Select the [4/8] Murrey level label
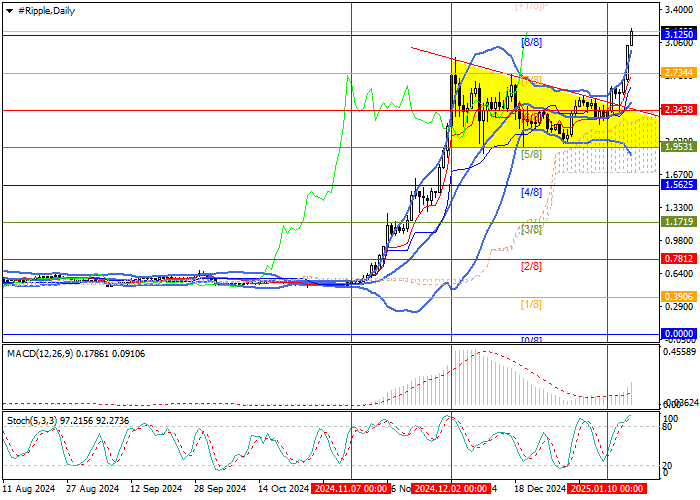Viewport: 700px width, 500px height. [531, 192]
